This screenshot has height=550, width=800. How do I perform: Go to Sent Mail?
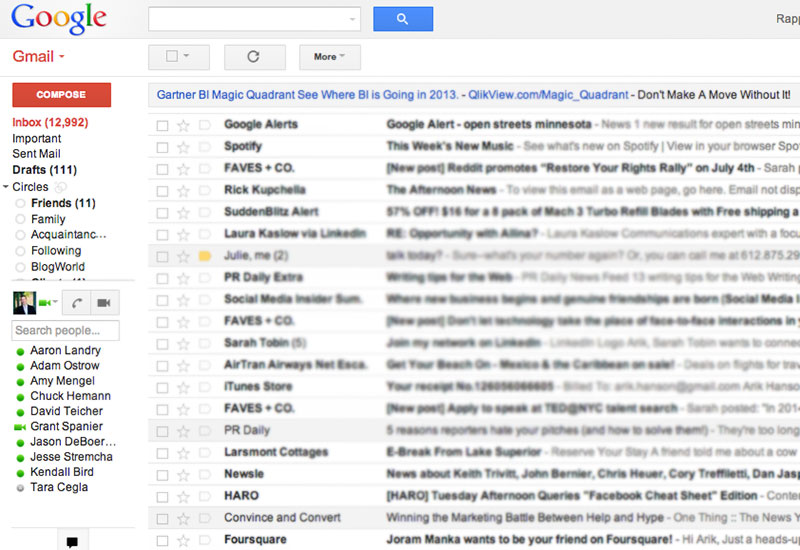click(x=36, y=154)
